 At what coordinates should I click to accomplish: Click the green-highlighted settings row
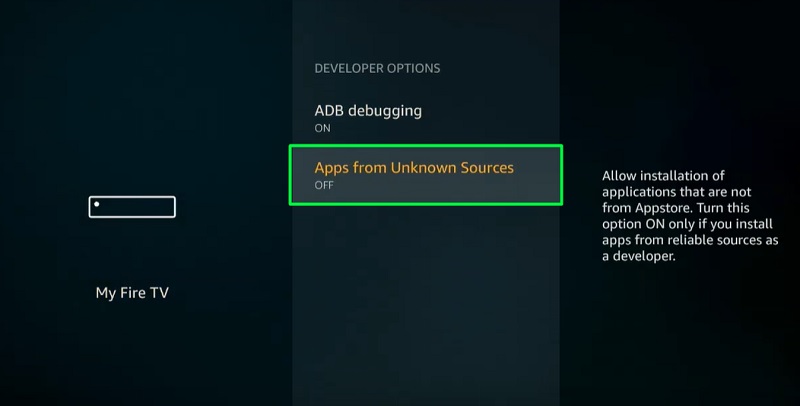[426, 175]
